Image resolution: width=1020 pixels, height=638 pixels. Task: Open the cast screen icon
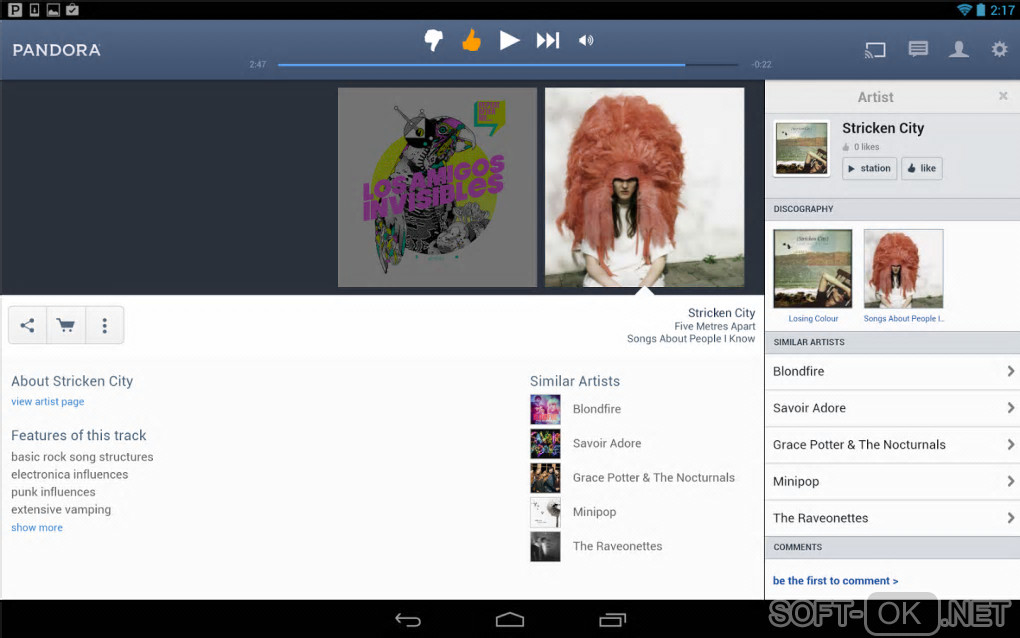(x=875, y=49)
